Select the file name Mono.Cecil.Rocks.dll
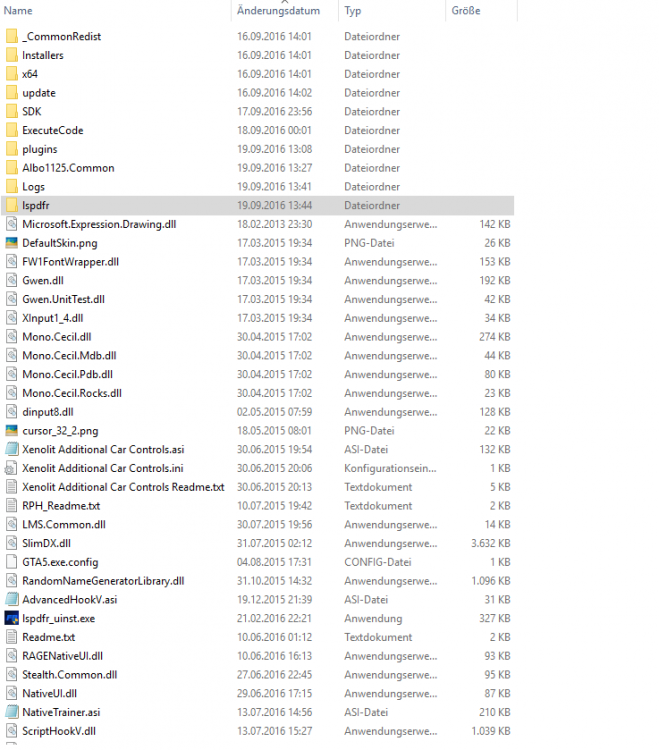Viewport: 659px width, 750px height. (72, 393)
